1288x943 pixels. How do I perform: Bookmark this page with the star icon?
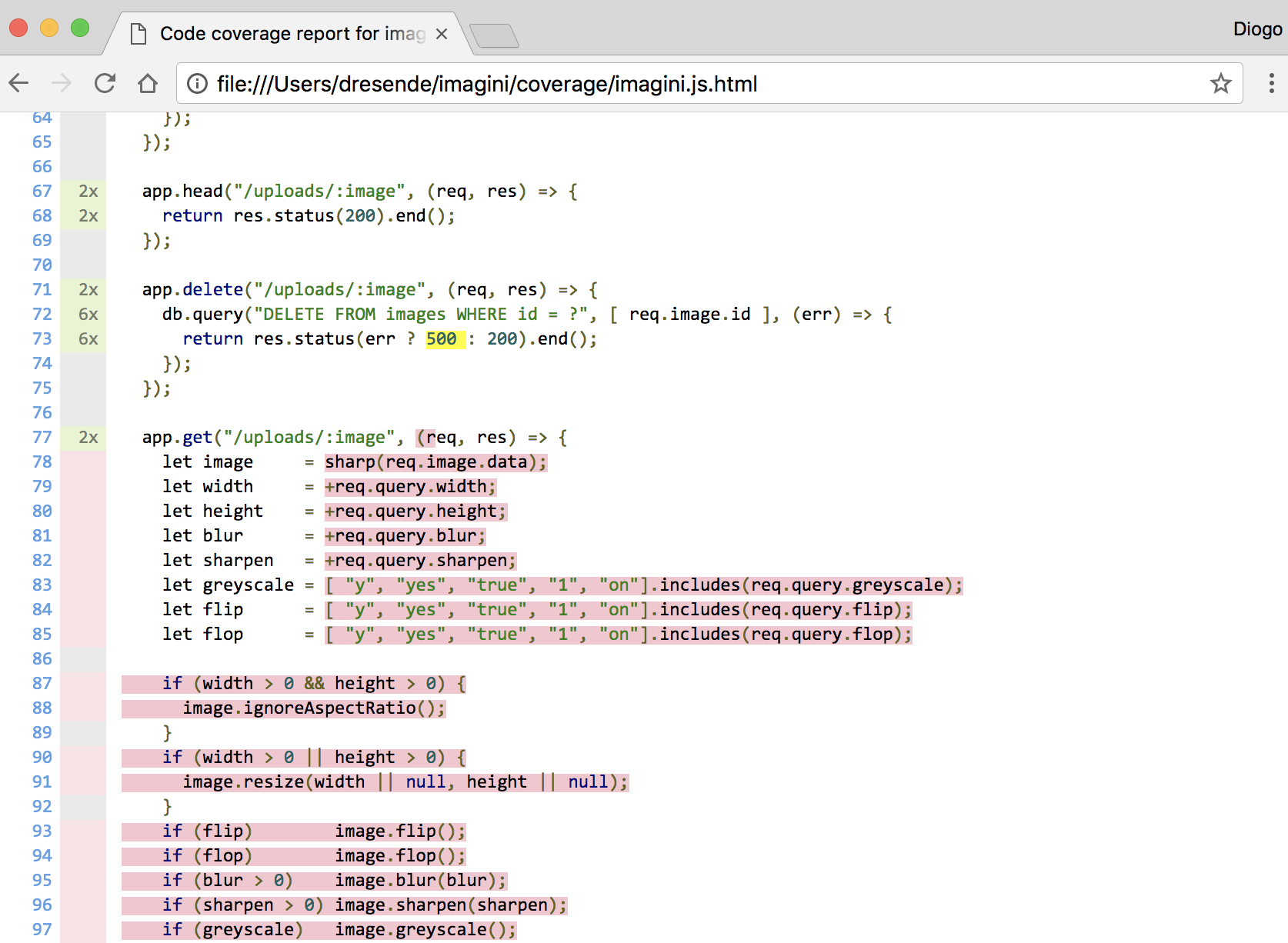click(x=1221, y=83)
